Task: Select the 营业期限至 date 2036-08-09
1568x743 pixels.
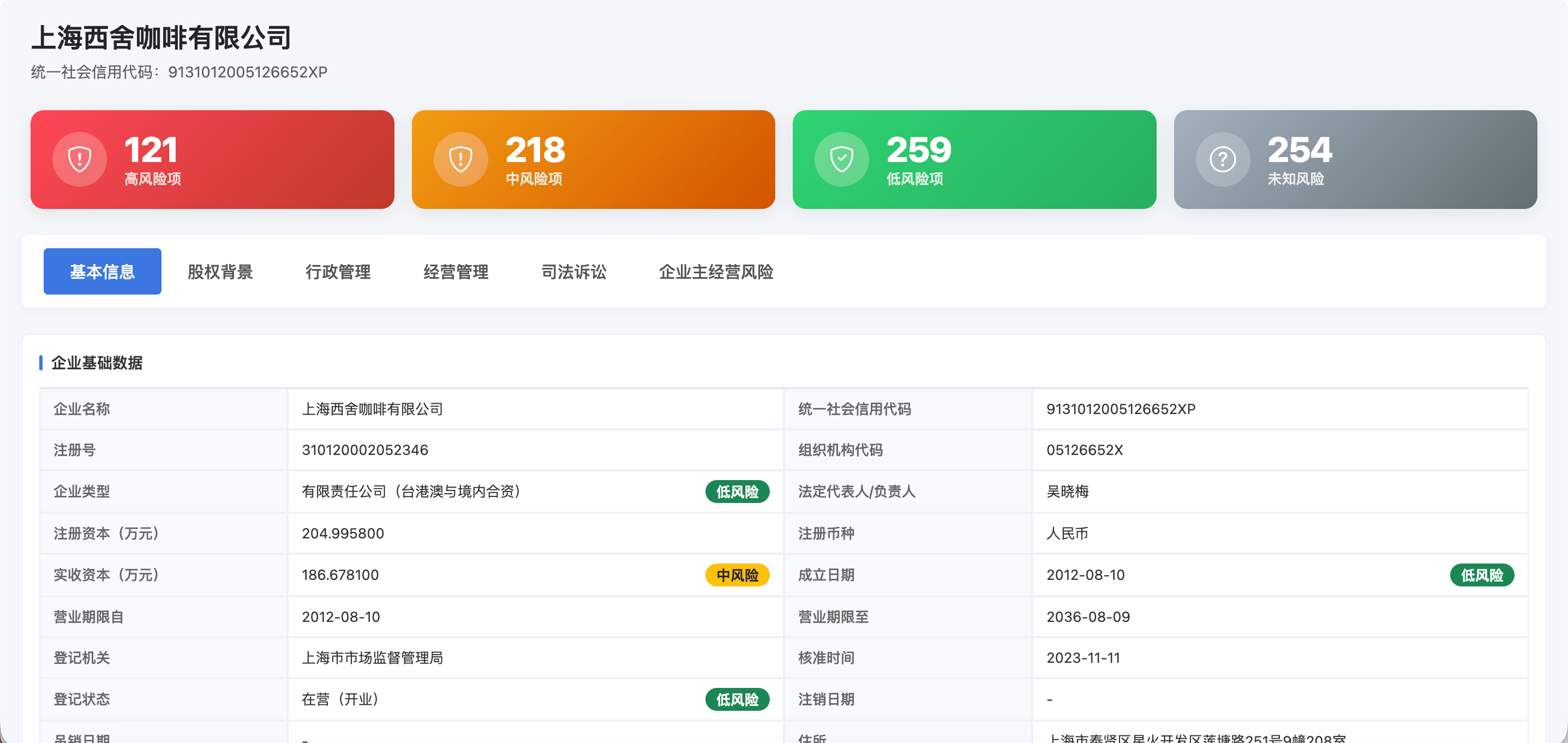Action: (x=1088, y=617)
